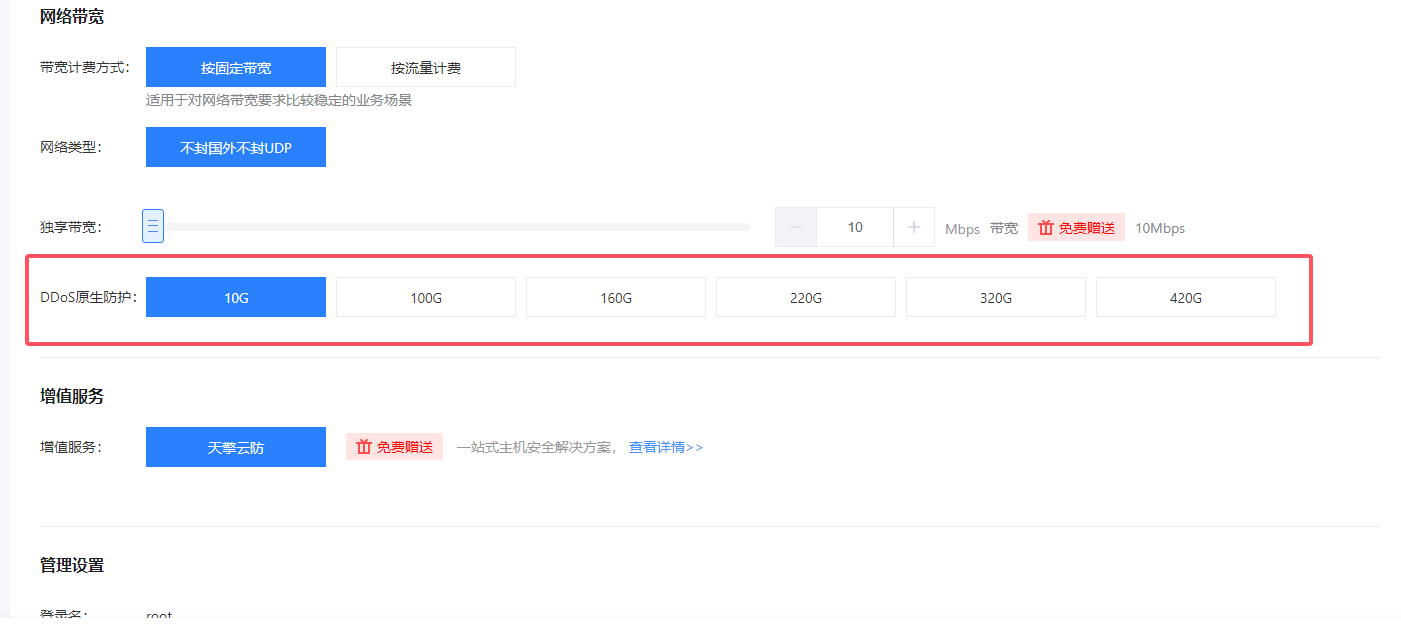Screen dimensions: 1401x632
Task: Toggle the 天擎云防 value-added service
Action: [x=236, y=447]
